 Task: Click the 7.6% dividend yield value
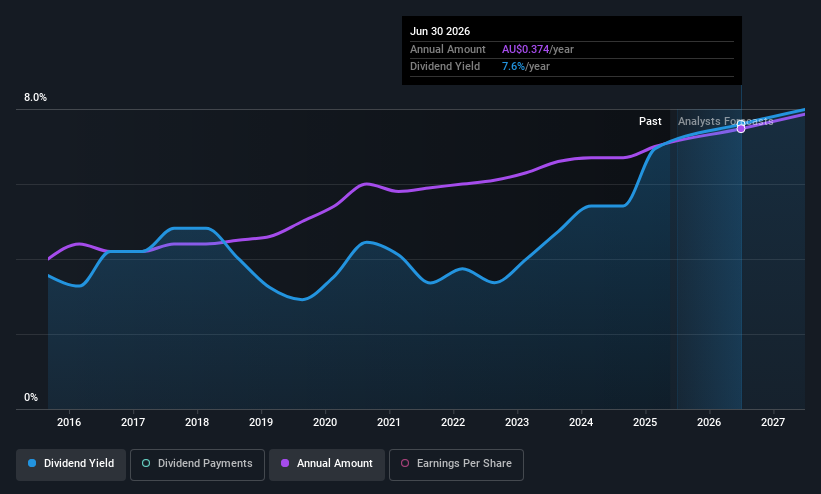tap(513, 67)
